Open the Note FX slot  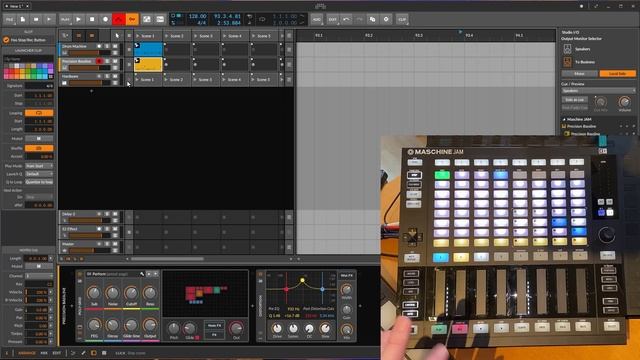214,325
